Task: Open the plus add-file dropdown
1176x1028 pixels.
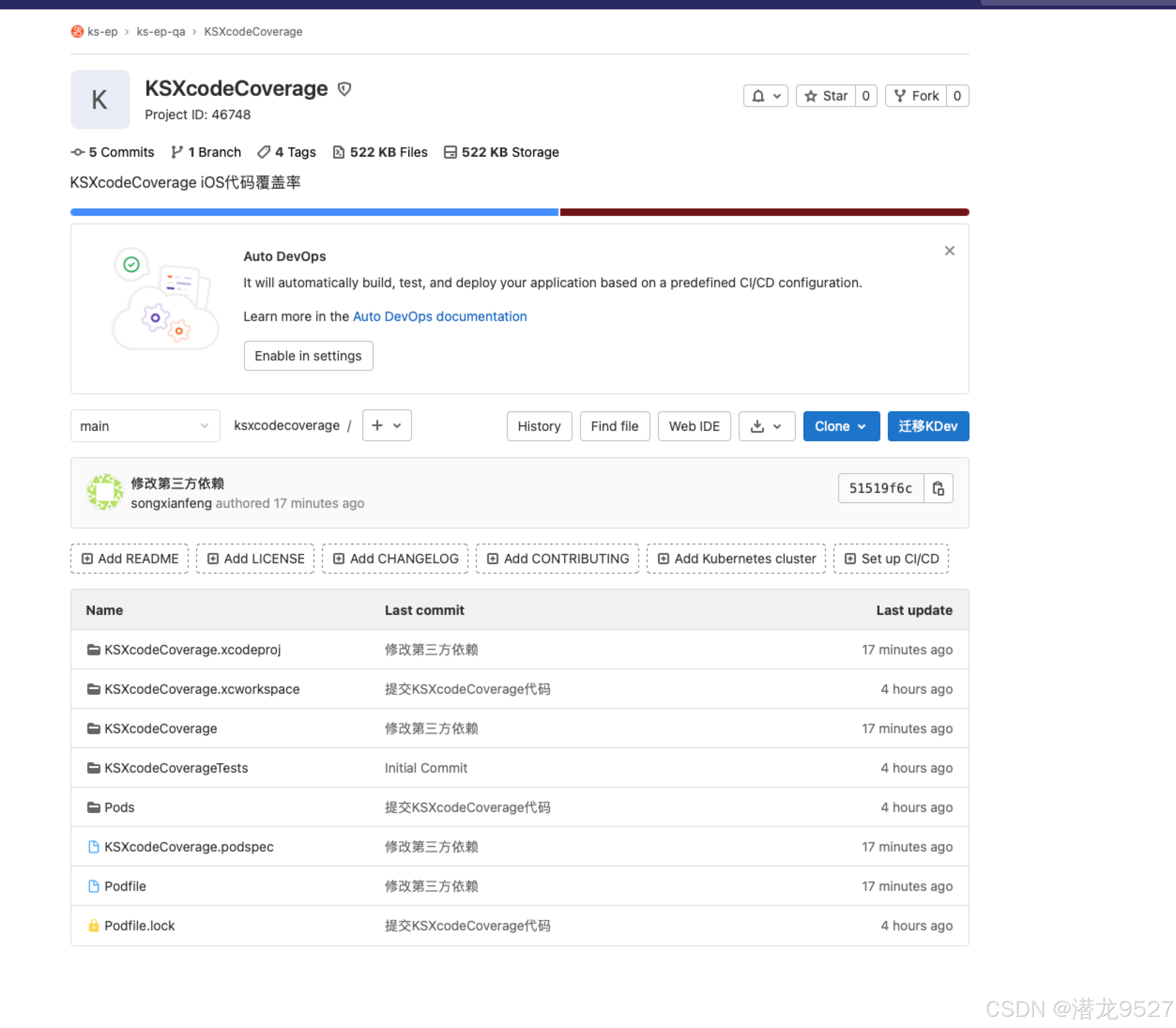Action: [x=387, y=426]
